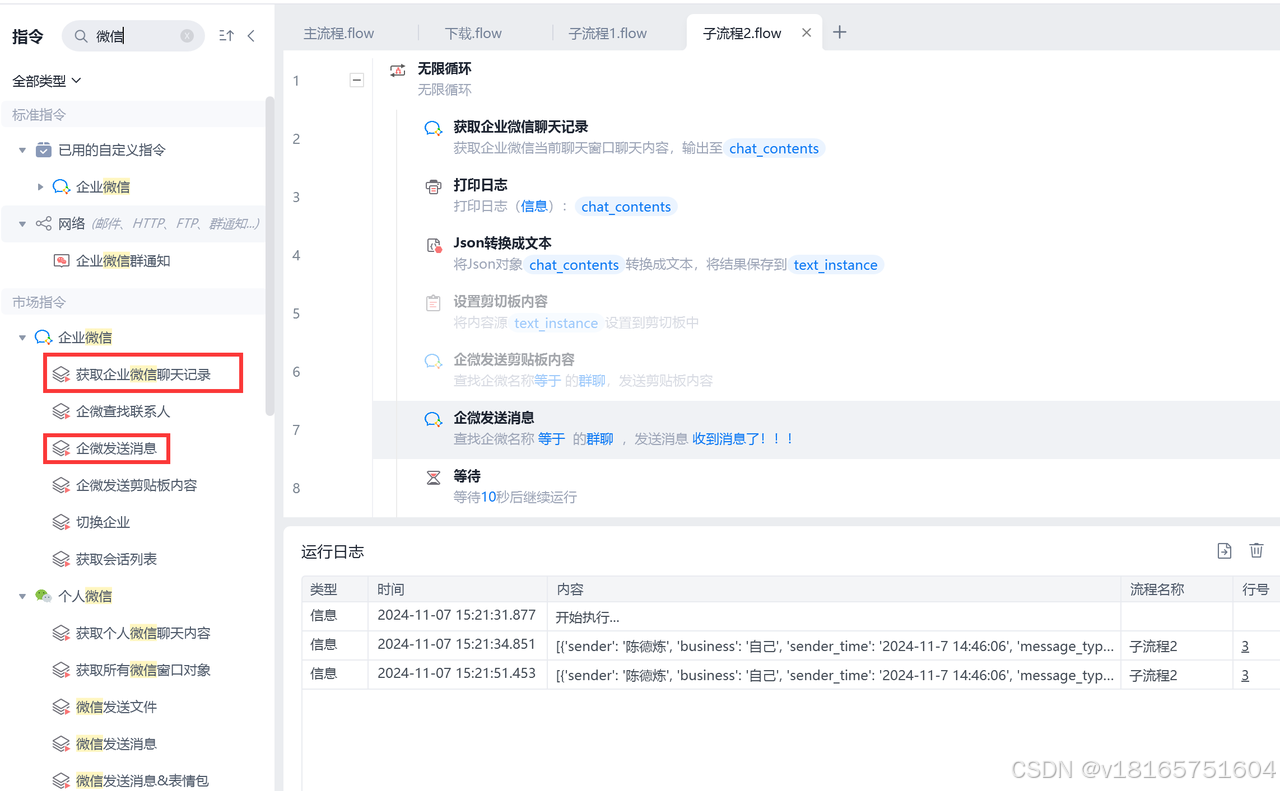
Task: Click the sort/collapse-all icon next to search
Action: [x=226, y=36]
